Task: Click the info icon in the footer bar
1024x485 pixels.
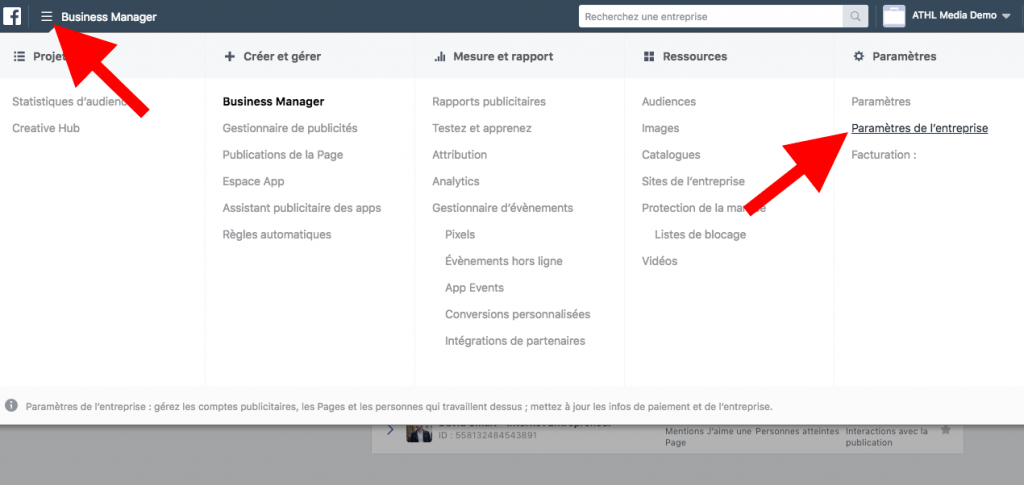Action: (11, 406)
